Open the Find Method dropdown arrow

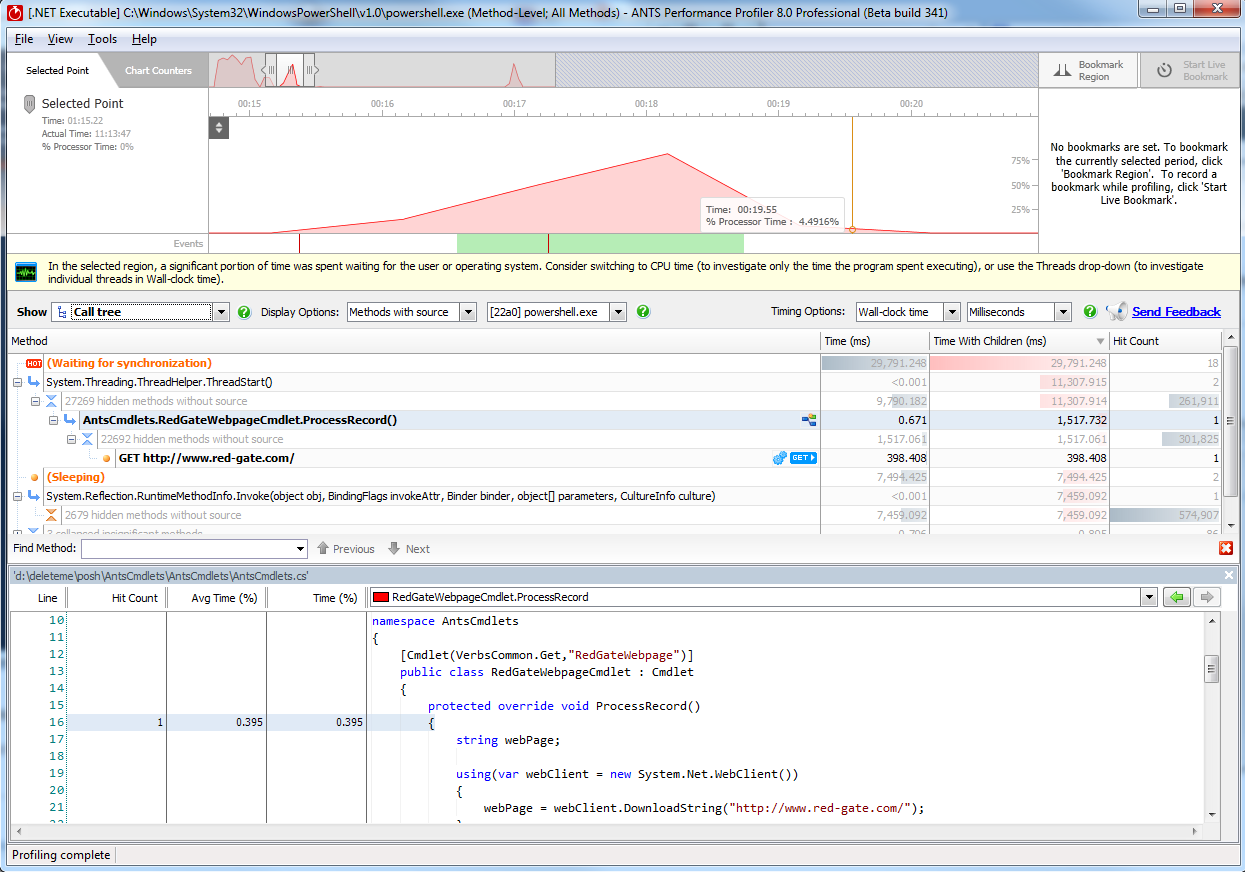click(300, 548)
